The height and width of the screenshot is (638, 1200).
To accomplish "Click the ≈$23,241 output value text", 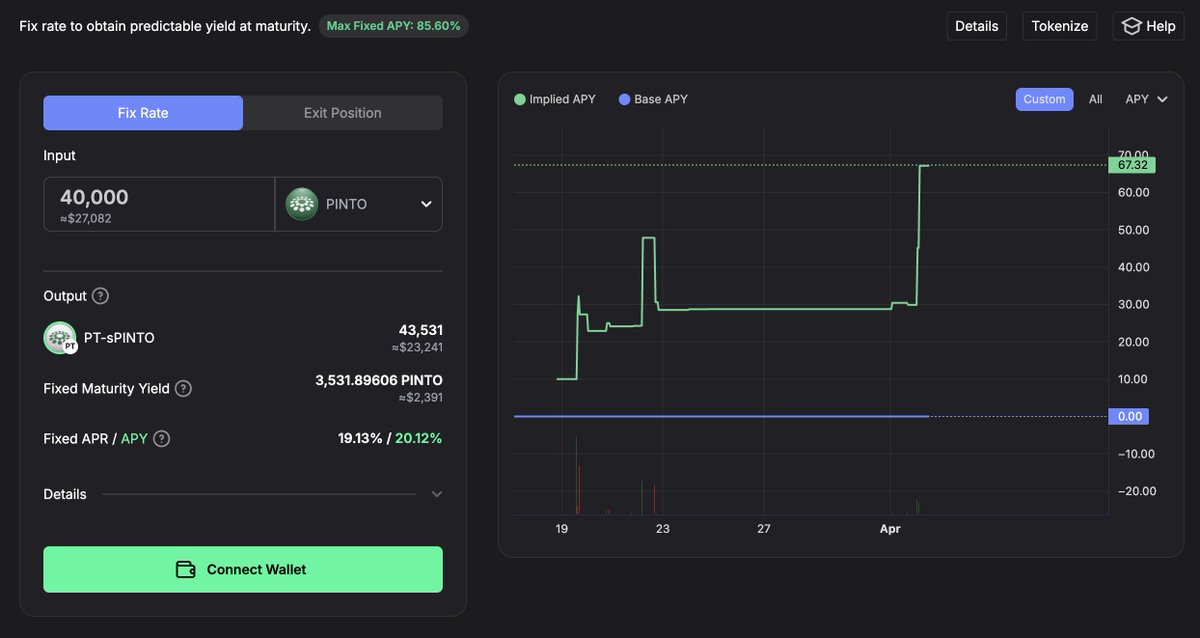I will click(x=417, y=347).
